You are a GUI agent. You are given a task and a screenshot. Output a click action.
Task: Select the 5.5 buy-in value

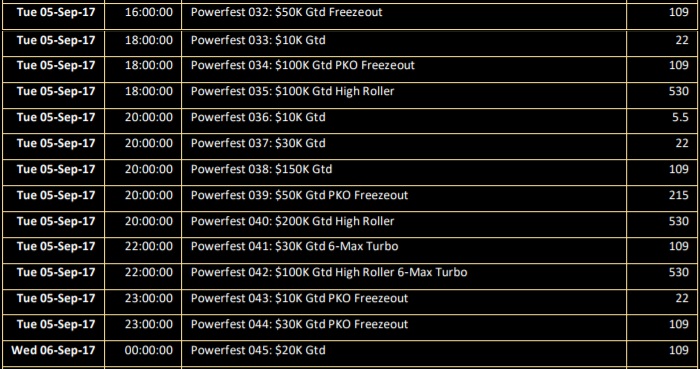coord(680,117)
